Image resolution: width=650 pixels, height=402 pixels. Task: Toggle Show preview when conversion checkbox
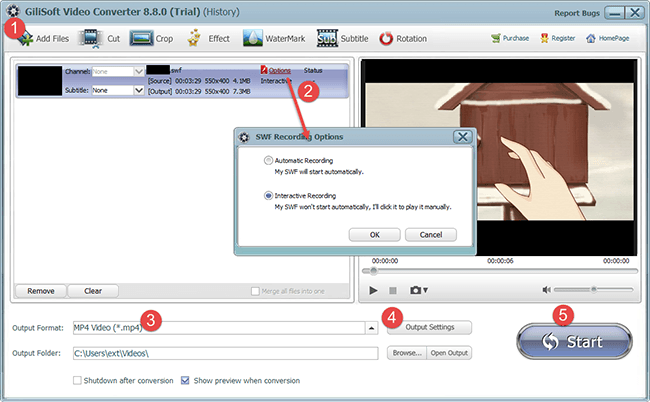point(186,380)
